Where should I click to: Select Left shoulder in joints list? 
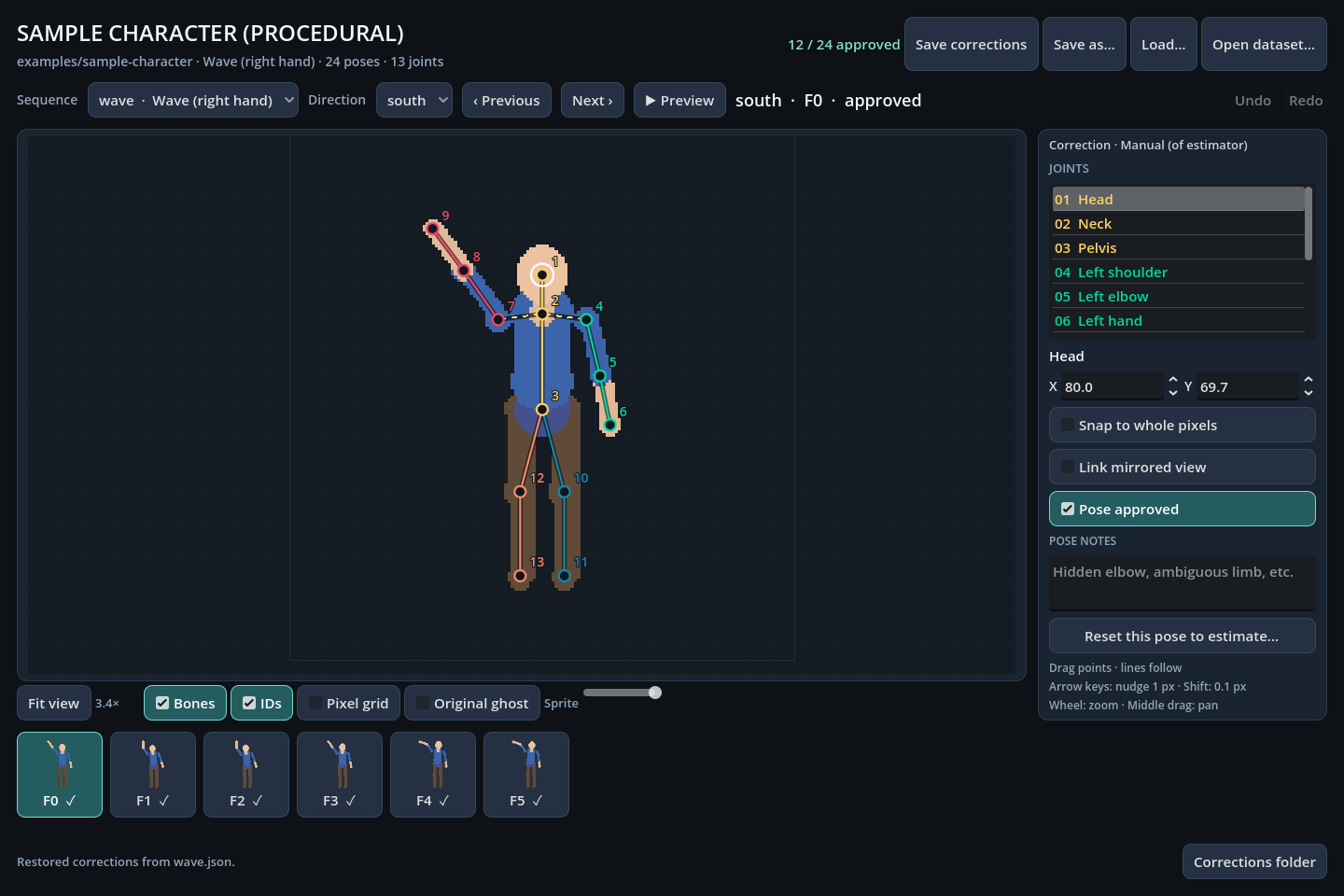[x=1179, y=273]
